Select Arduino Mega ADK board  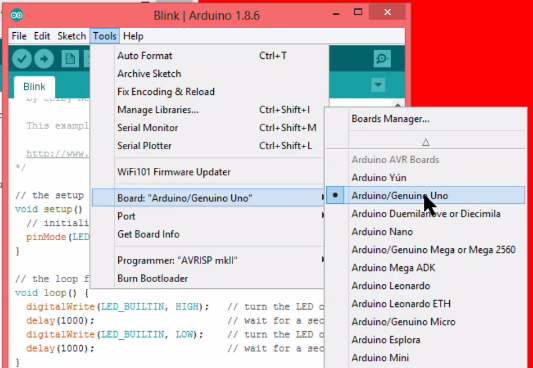click(426, 268)
